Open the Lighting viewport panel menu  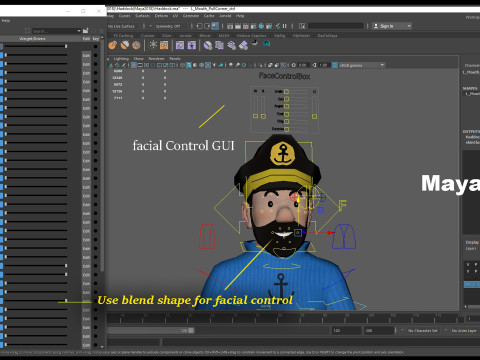point(121,59)
